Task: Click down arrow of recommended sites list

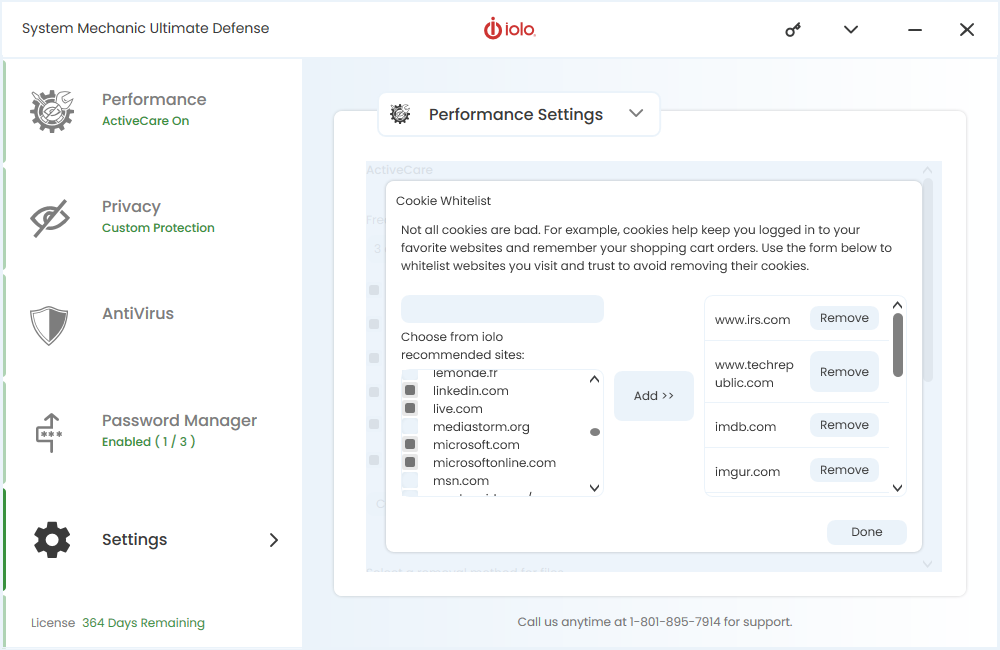Action: (x=594, y=488)
